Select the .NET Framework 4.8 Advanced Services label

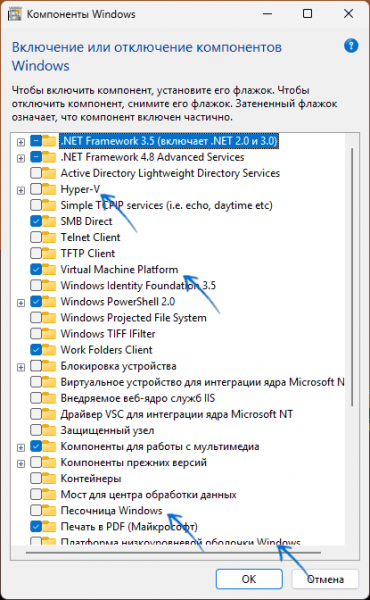pos(152,157)
